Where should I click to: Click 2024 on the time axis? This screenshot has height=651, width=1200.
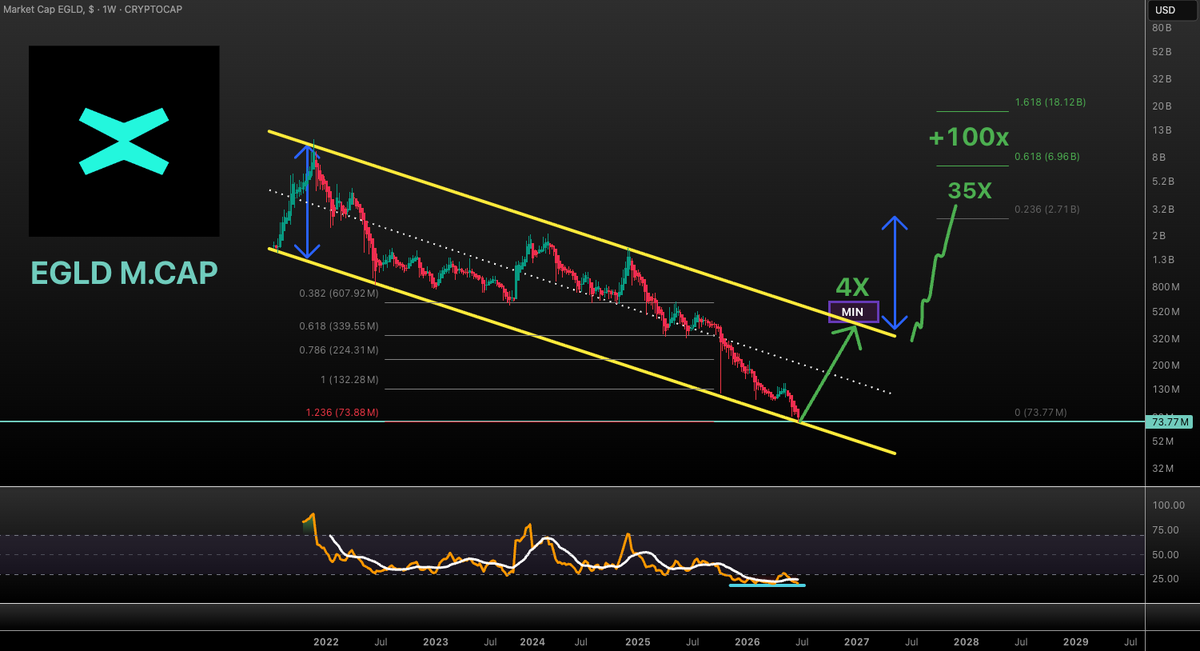click(532, 640)
